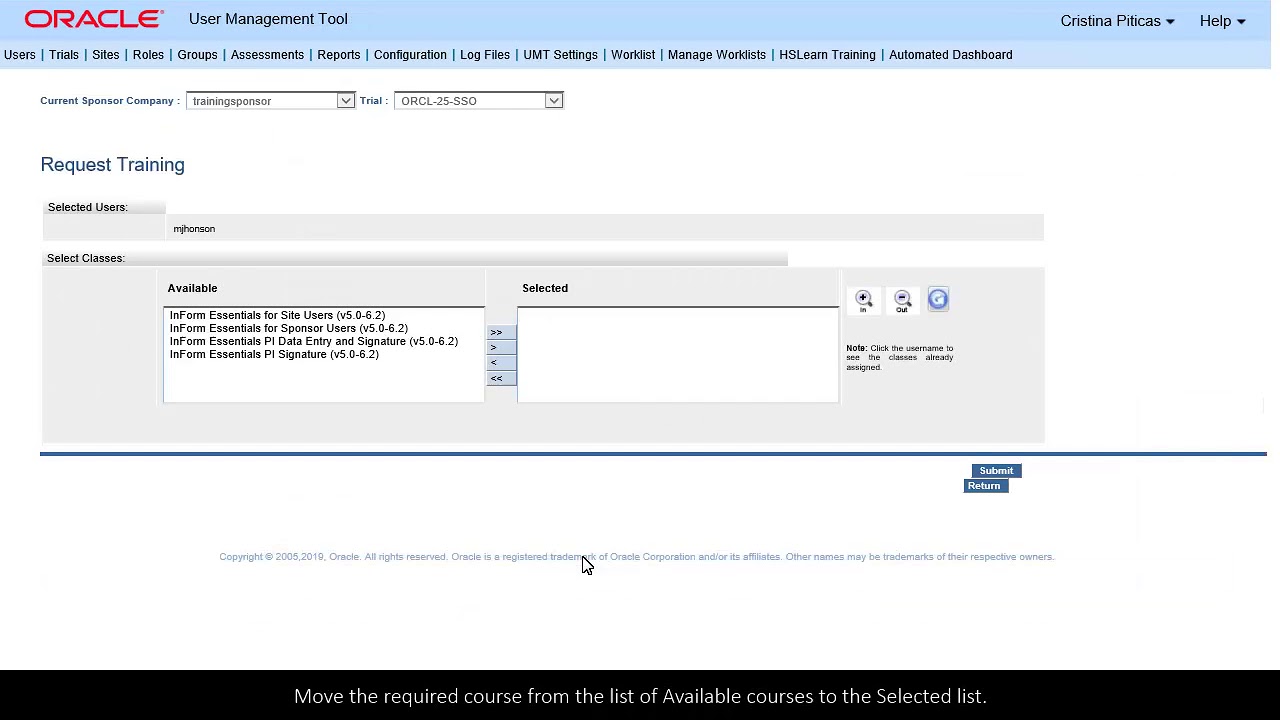The image size is (1280, 720).
Task: Click the Oracle logo
Action: tap(94, 19)
